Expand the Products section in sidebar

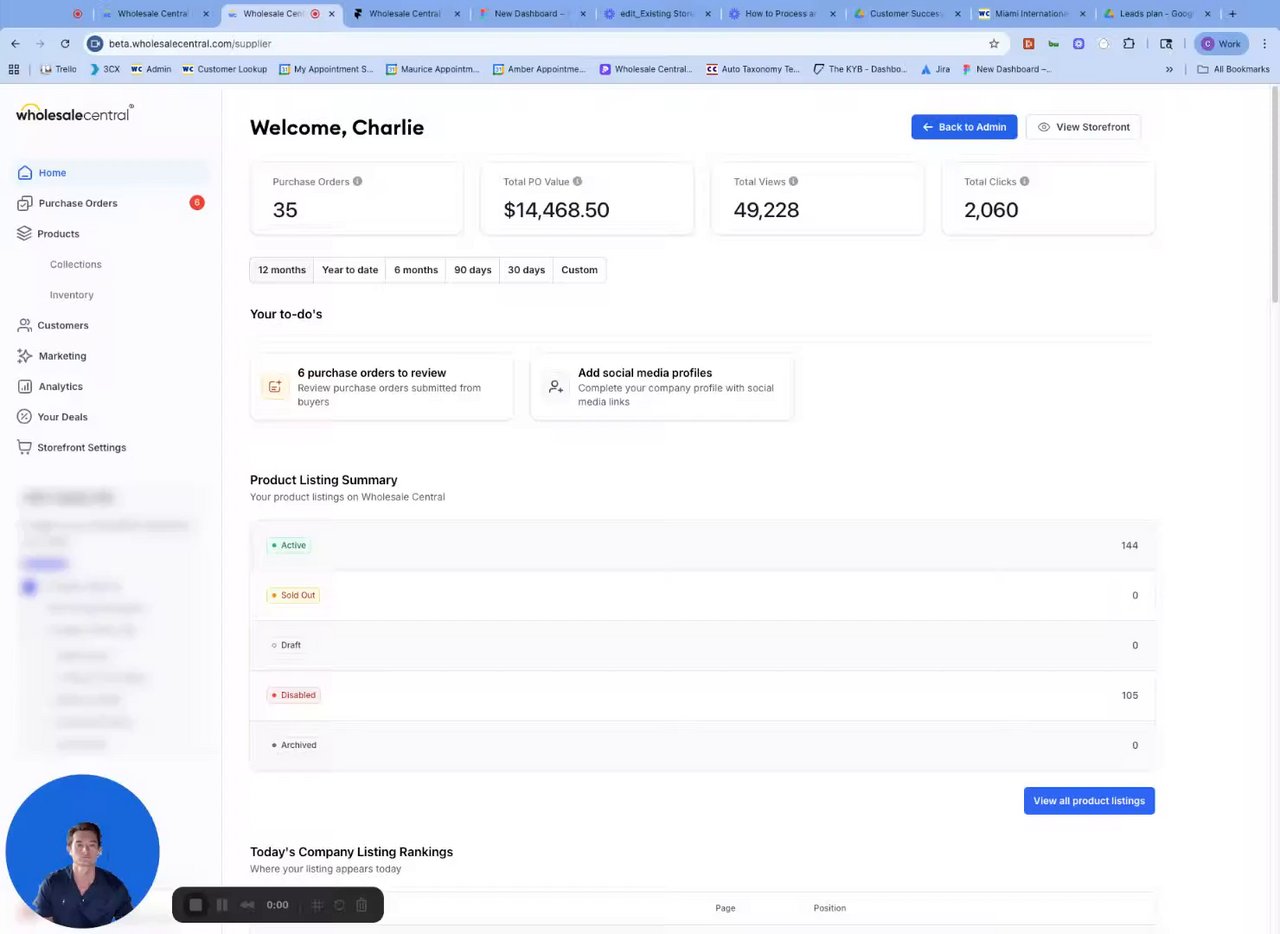[58, 234]
